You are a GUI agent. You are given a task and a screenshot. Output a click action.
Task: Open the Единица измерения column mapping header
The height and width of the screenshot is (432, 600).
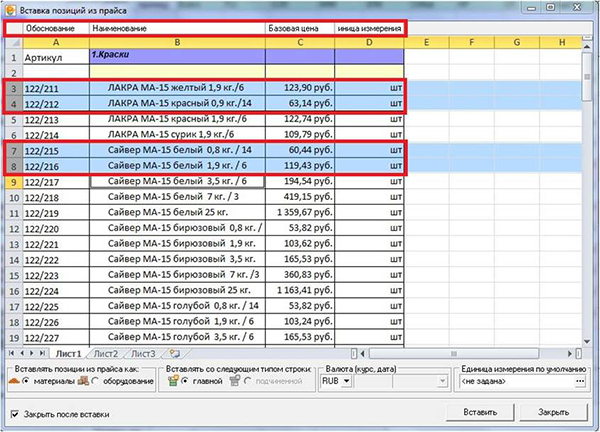369,28
